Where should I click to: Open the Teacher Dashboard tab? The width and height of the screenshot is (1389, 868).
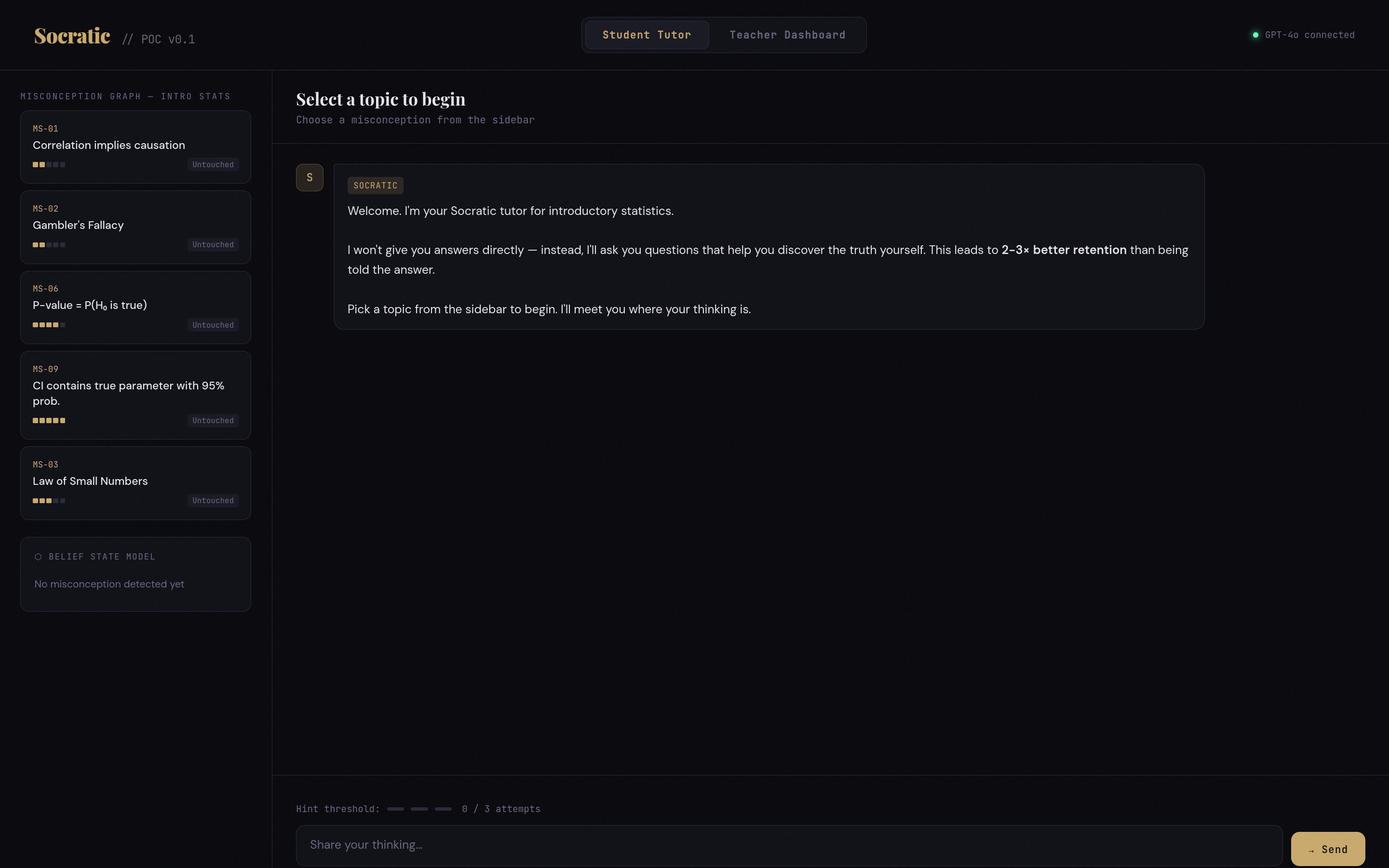point(787,35)
